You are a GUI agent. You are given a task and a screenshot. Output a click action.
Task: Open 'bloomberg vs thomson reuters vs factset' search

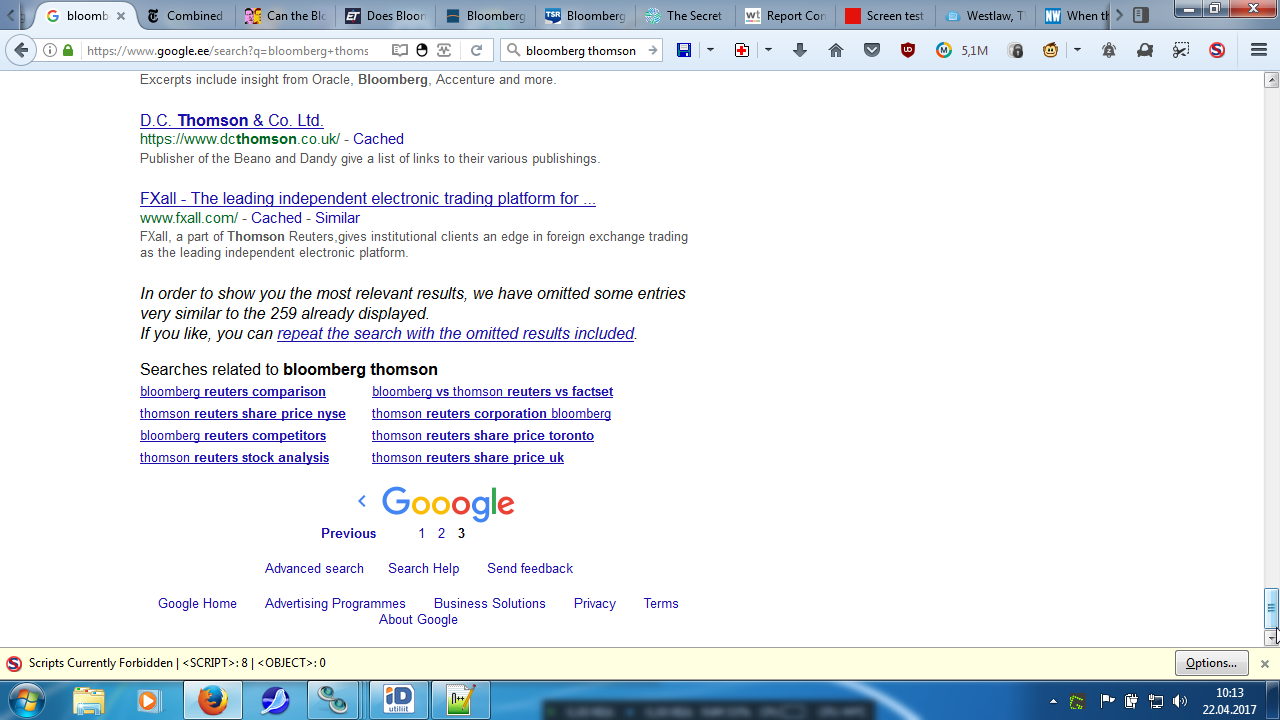click(492, 391)
